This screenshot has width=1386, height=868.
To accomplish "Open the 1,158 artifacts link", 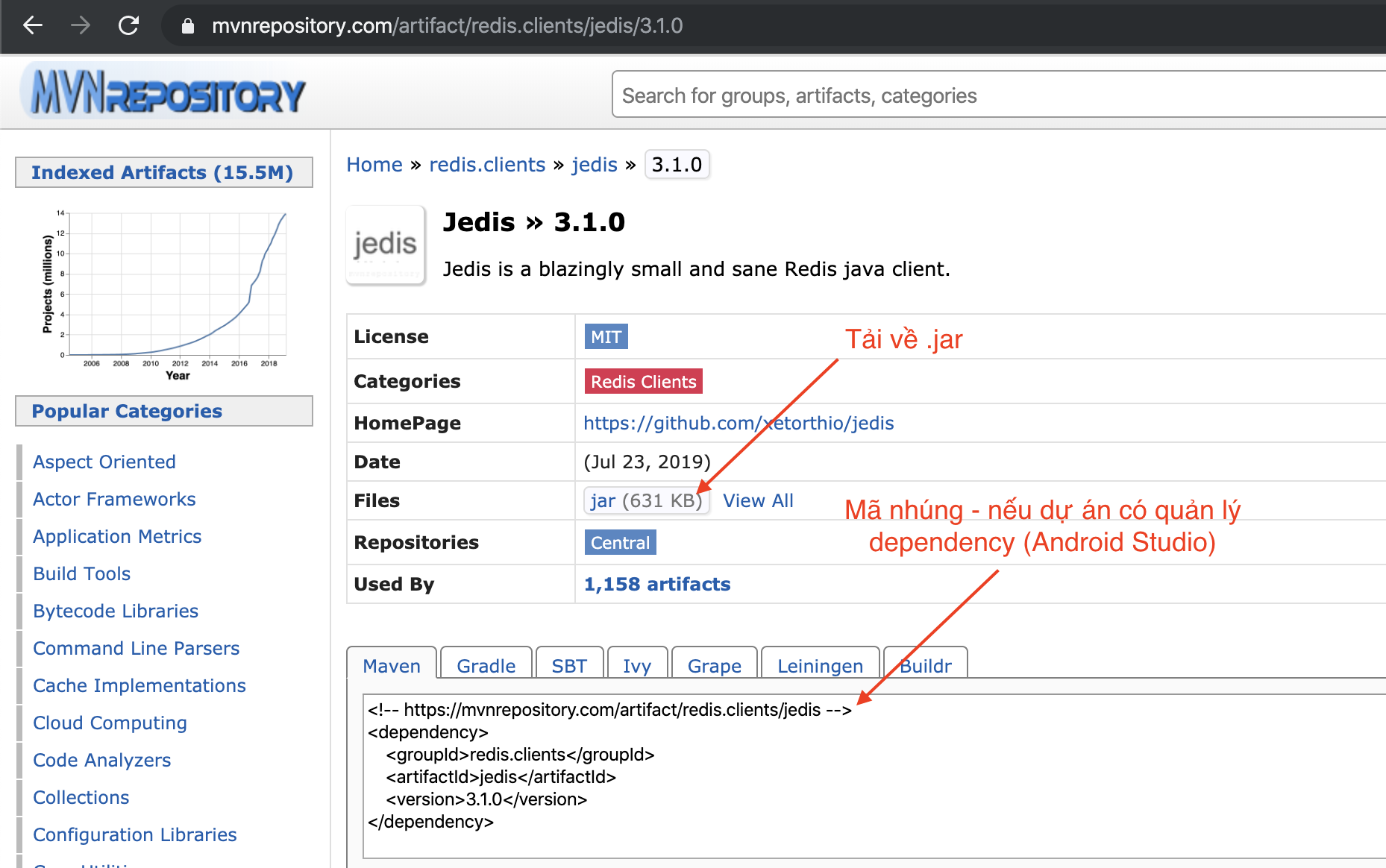I will tap(657, 585).
